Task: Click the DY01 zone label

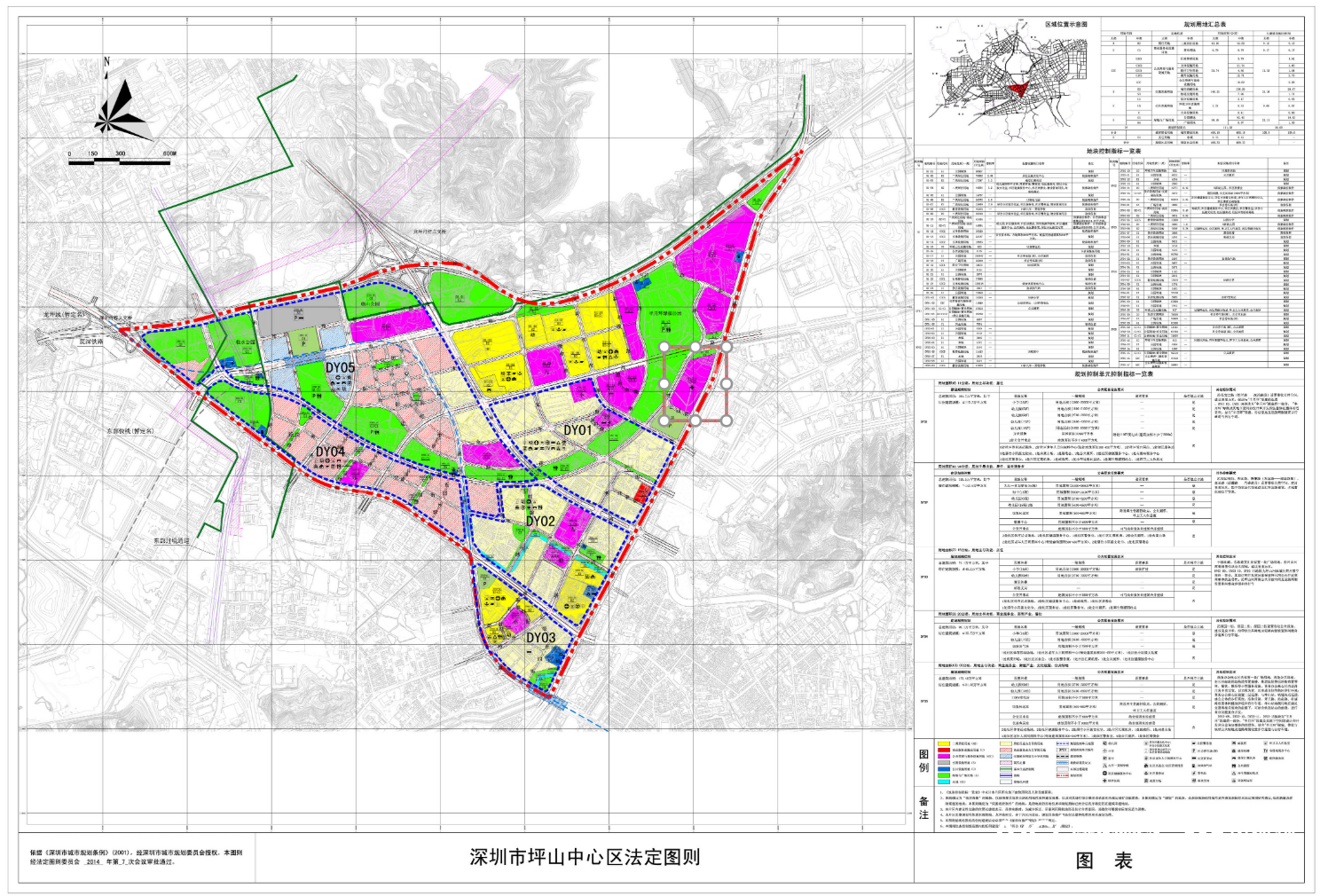Action: pos(577,430)
